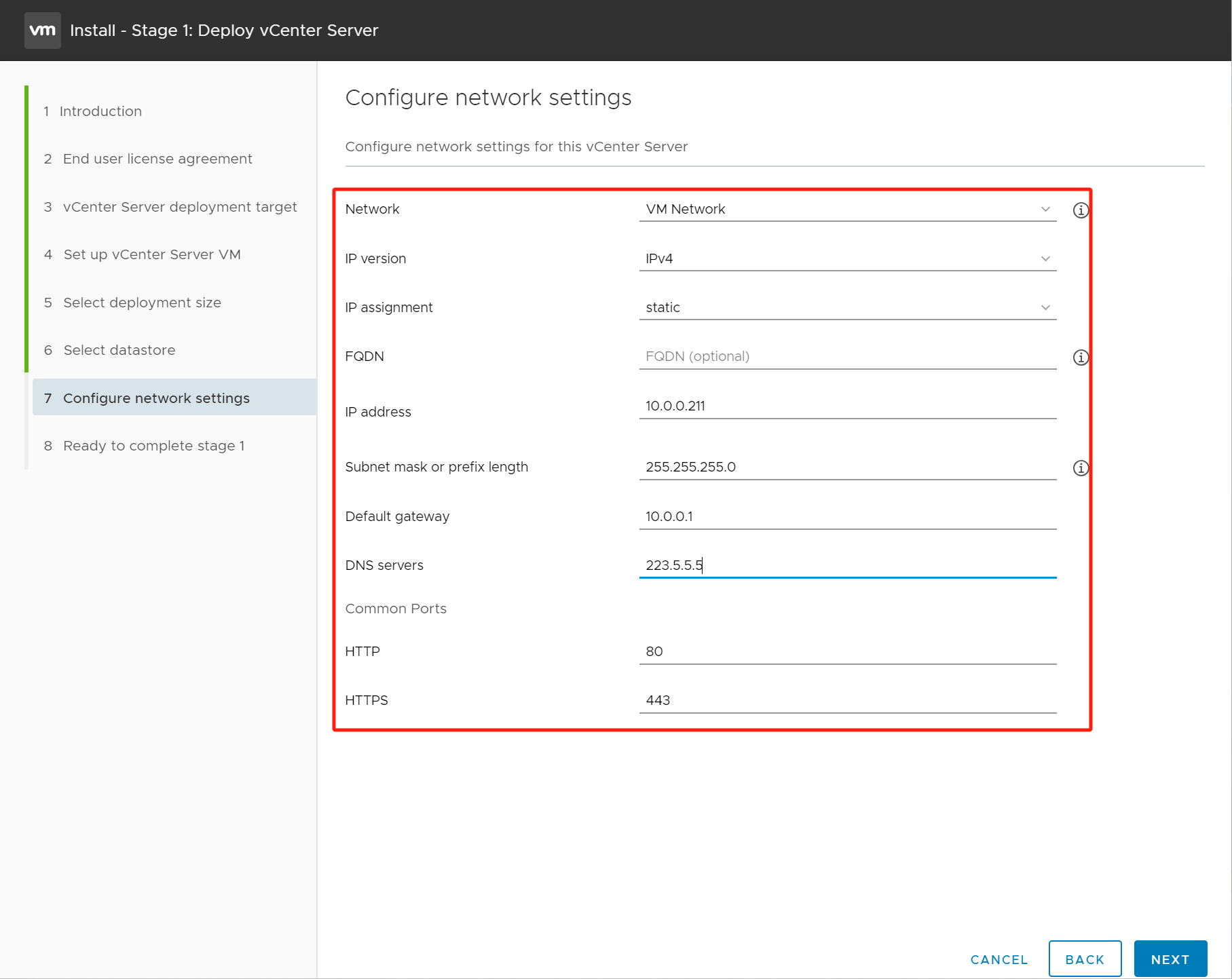
Task: Expand the IP version dropdown
Action: [x=846, y=259]
